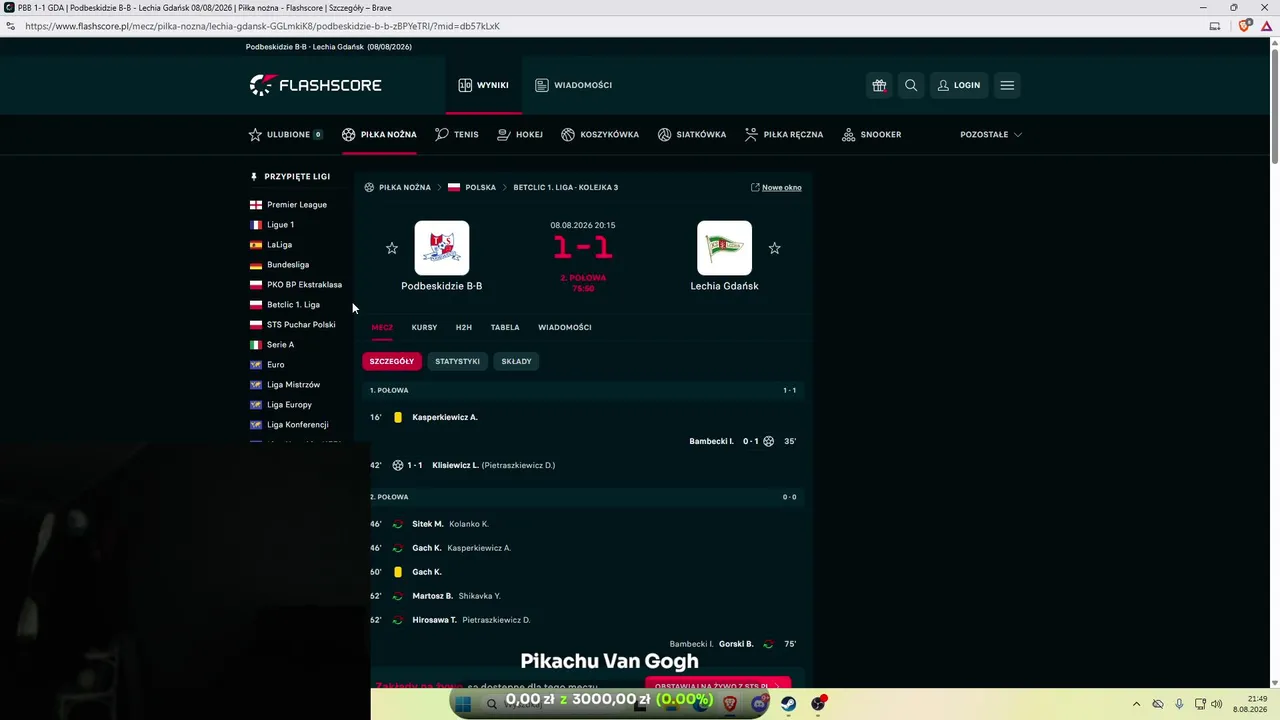1280x720 pixels.
Task: Open Betclic 1. Liga pinned league
Action: [x=285, y=305]
